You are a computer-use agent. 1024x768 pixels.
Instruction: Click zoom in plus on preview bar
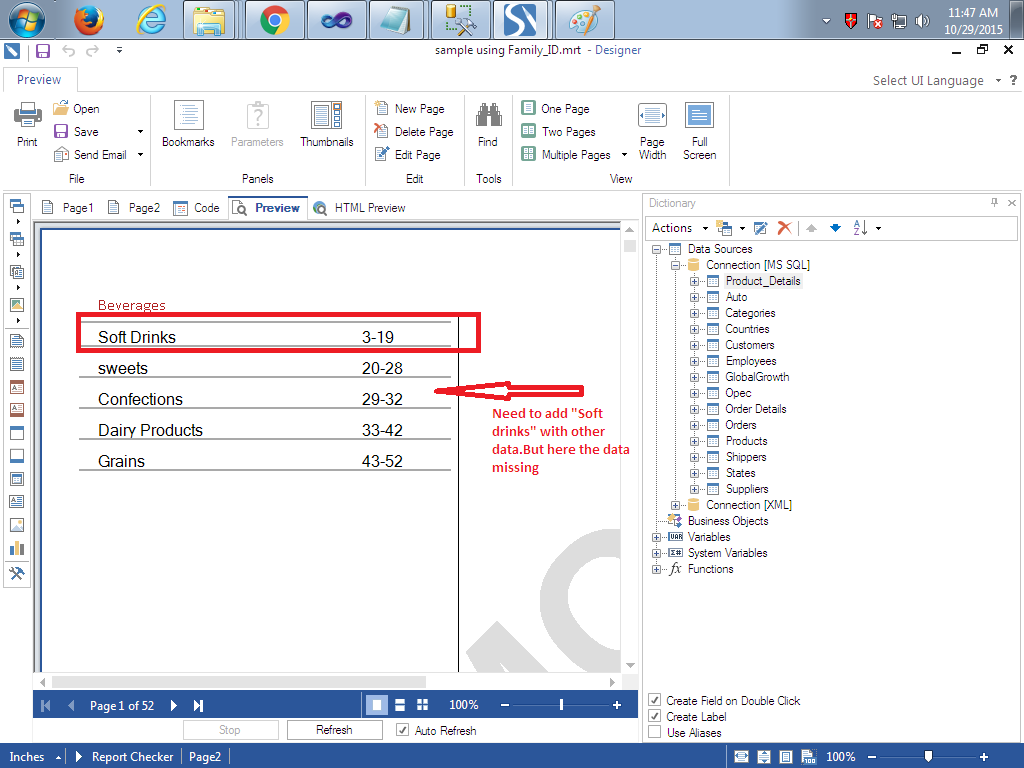click(x=616, y=705)
